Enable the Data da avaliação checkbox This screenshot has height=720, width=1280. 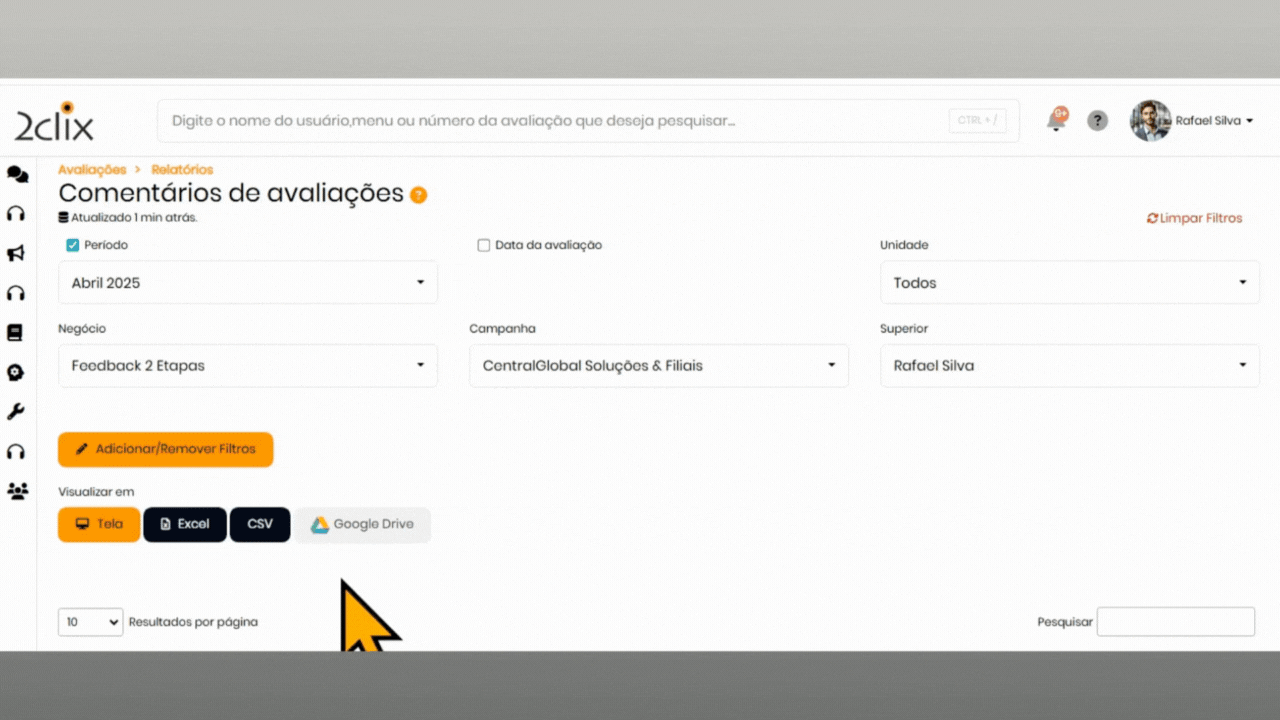tap(484, 245)
